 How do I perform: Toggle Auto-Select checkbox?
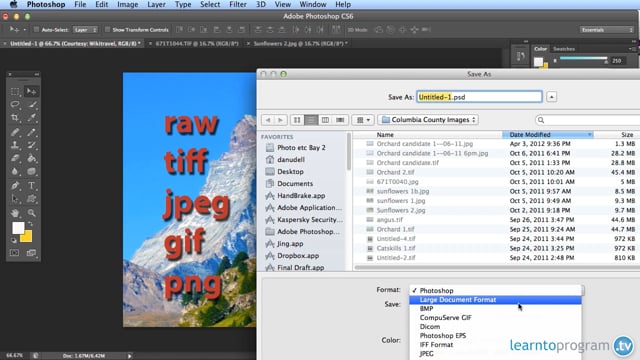coord(36,29)
